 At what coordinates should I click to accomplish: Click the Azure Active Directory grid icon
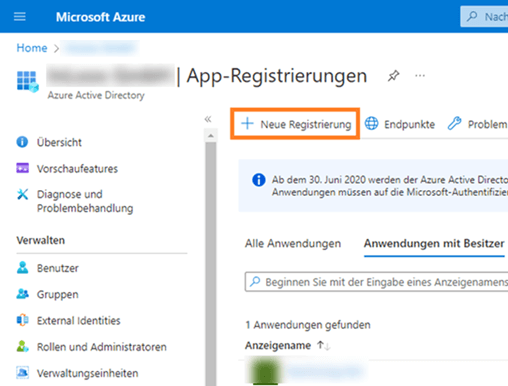click(27, 81)
